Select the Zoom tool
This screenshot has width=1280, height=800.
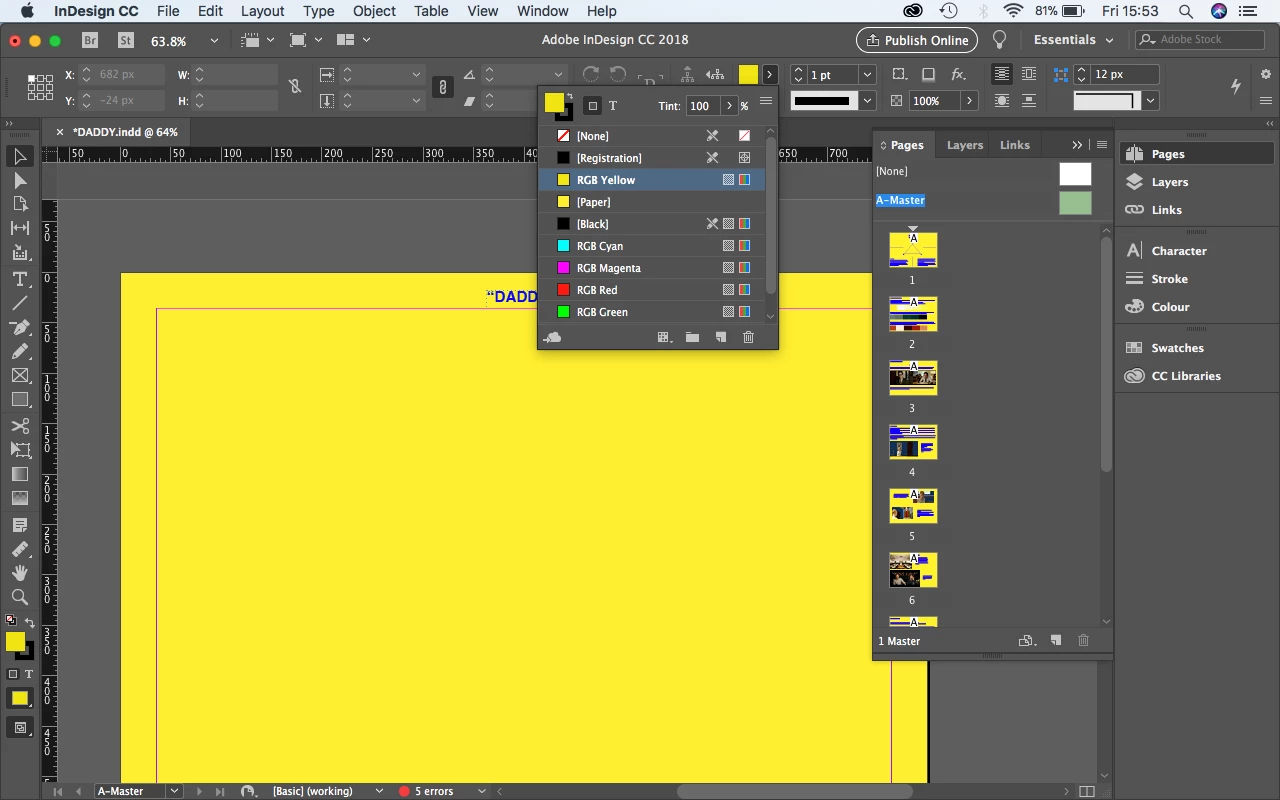coord(19,597)
